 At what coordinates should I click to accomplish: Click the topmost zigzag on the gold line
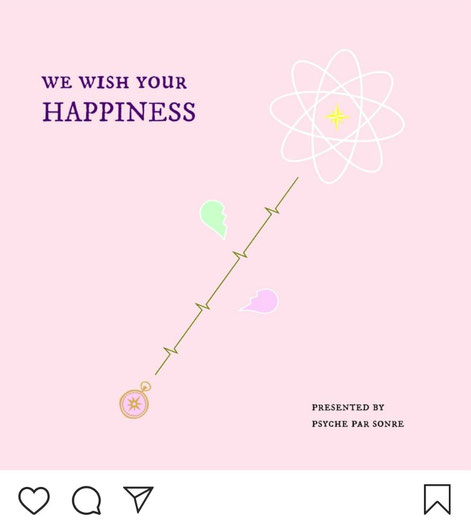coord(272,211)
